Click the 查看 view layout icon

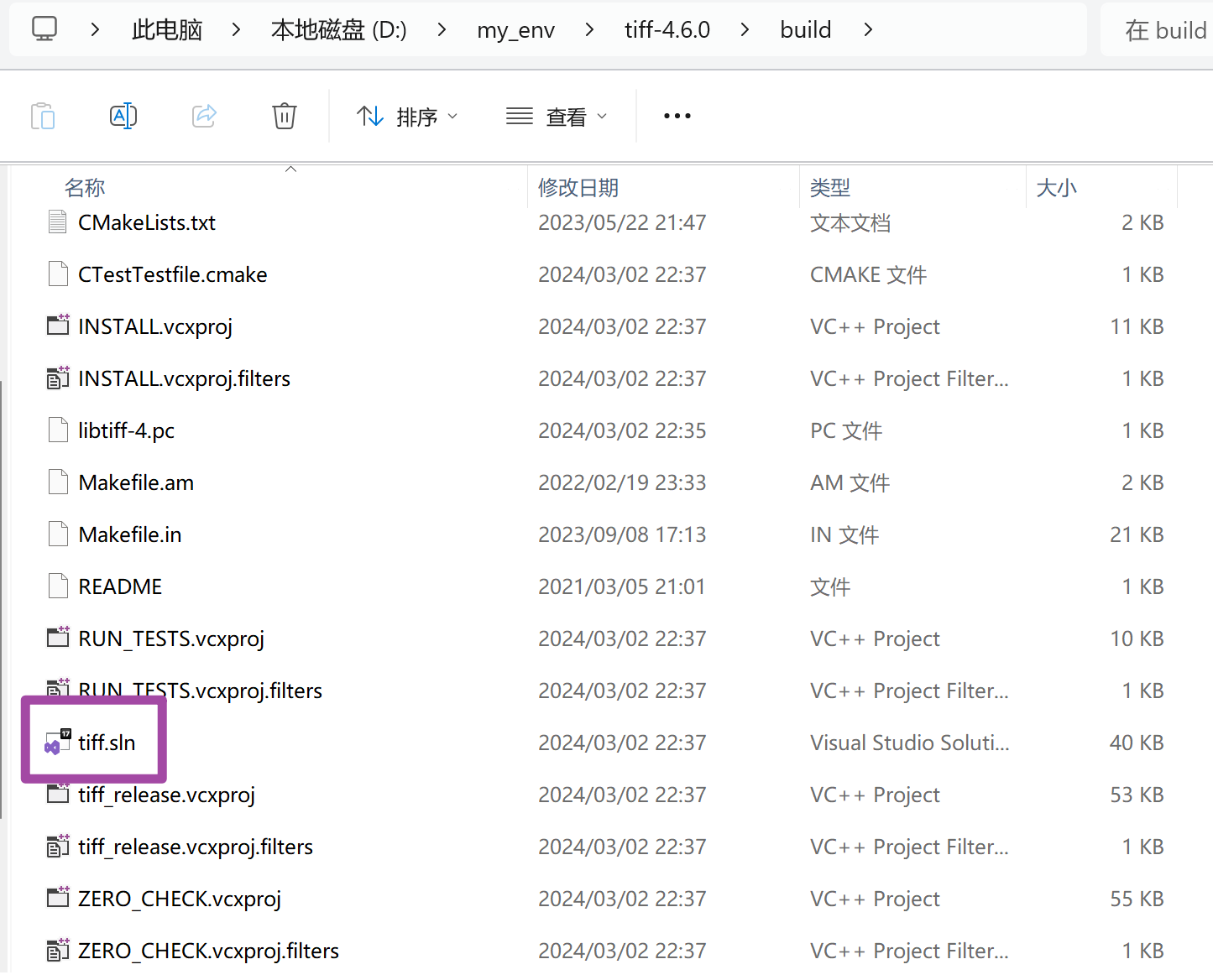pos(519,116)
